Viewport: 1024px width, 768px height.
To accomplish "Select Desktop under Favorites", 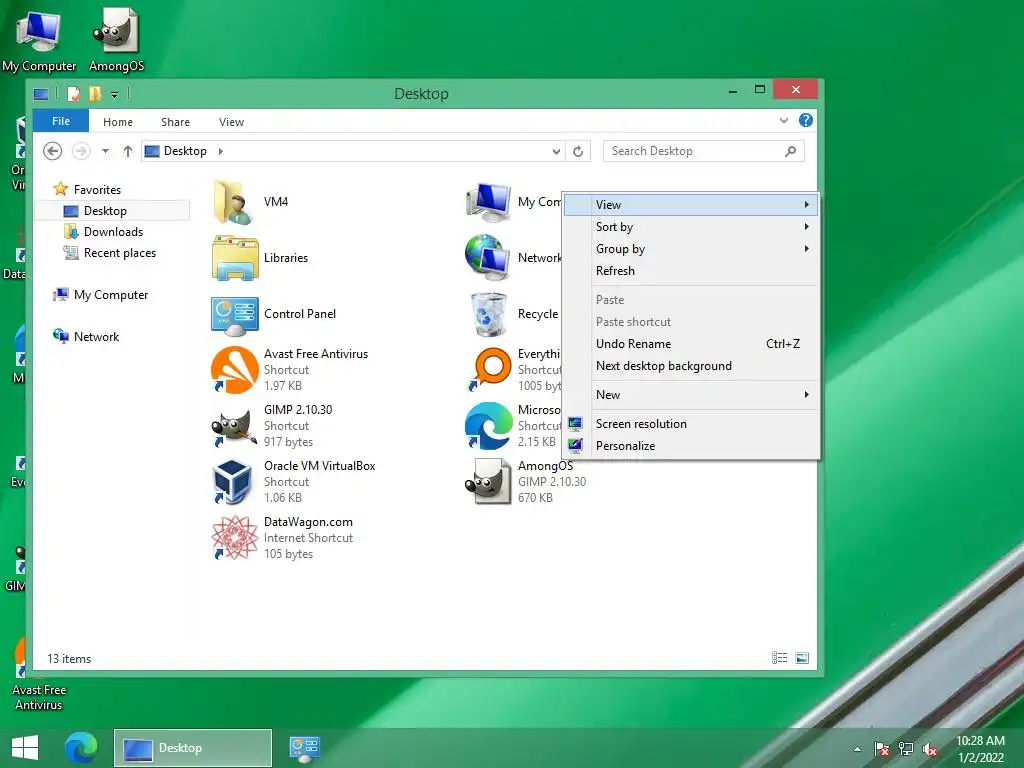I will click(112, 211).
